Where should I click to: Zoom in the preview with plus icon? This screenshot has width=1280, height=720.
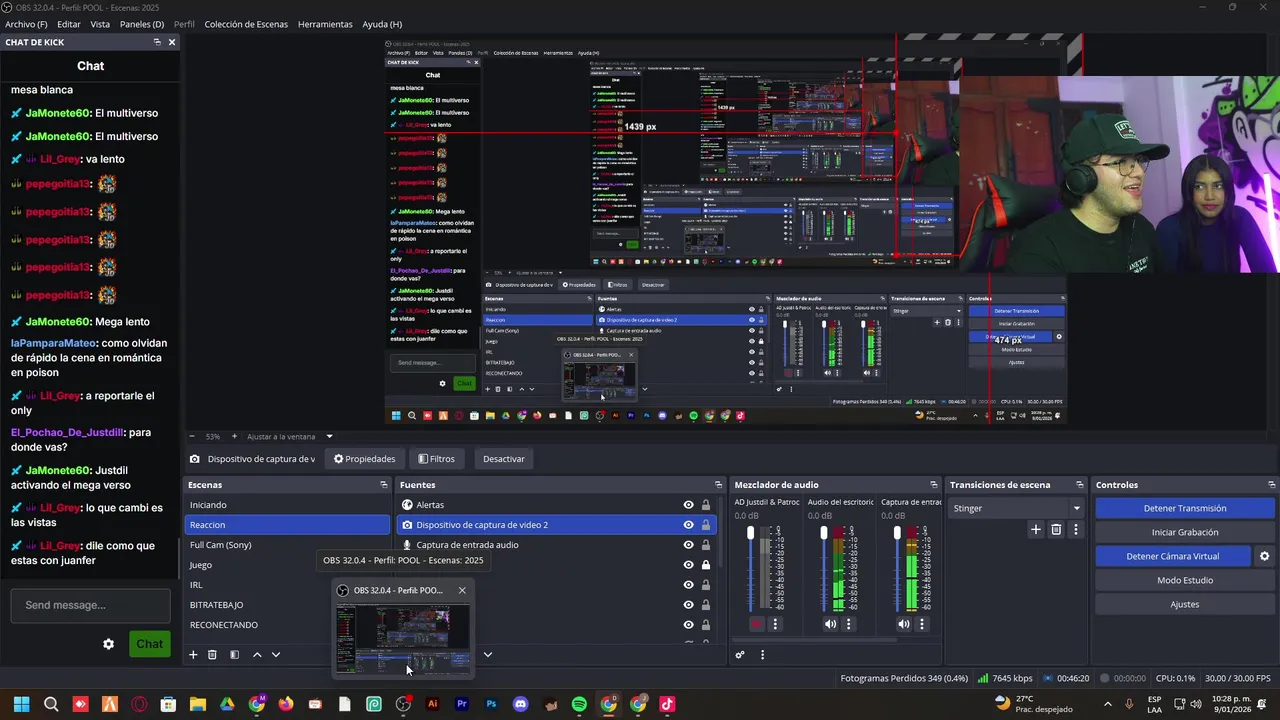[234, 436]
